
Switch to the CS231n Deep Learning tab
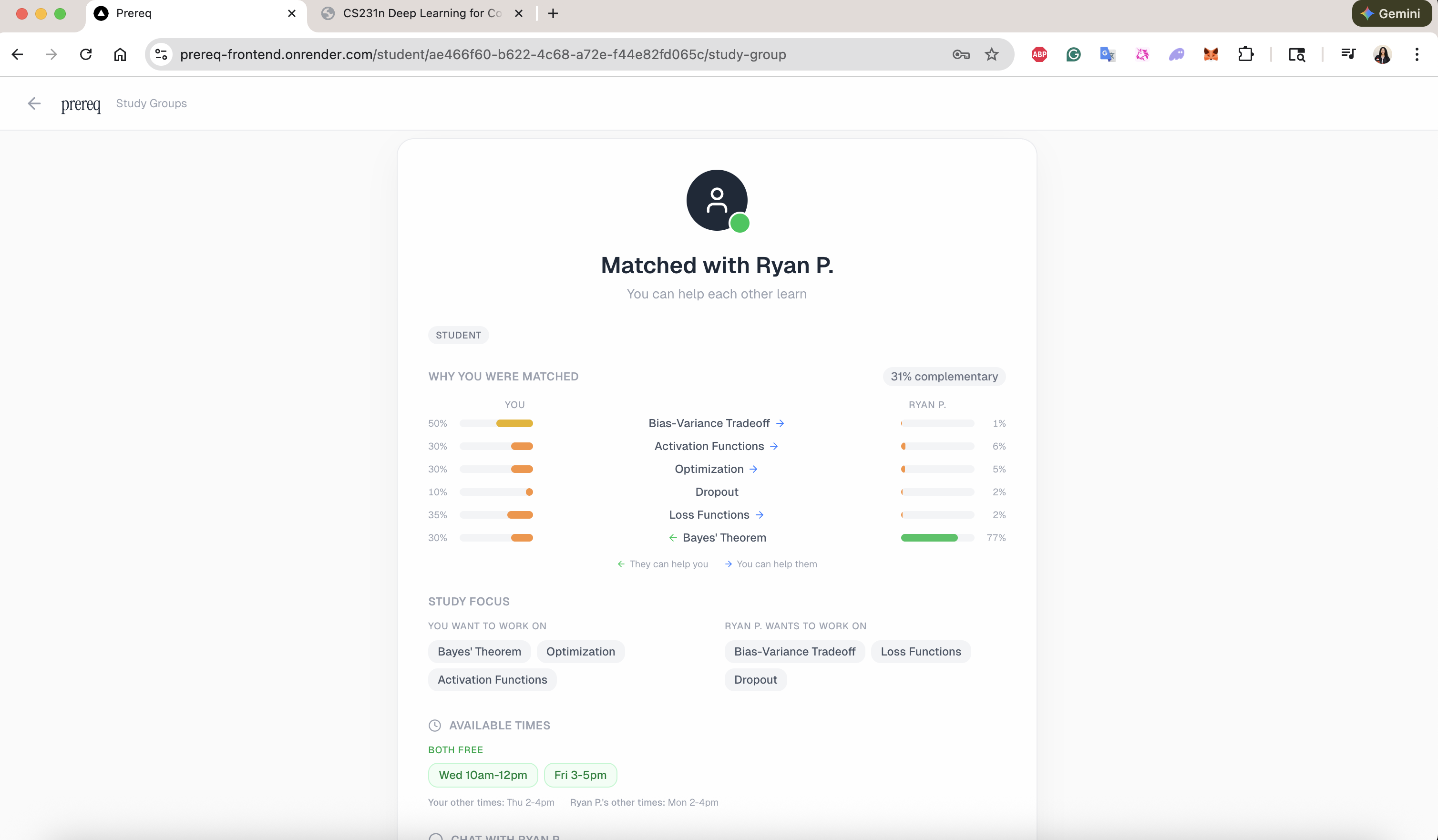point(421,13)
